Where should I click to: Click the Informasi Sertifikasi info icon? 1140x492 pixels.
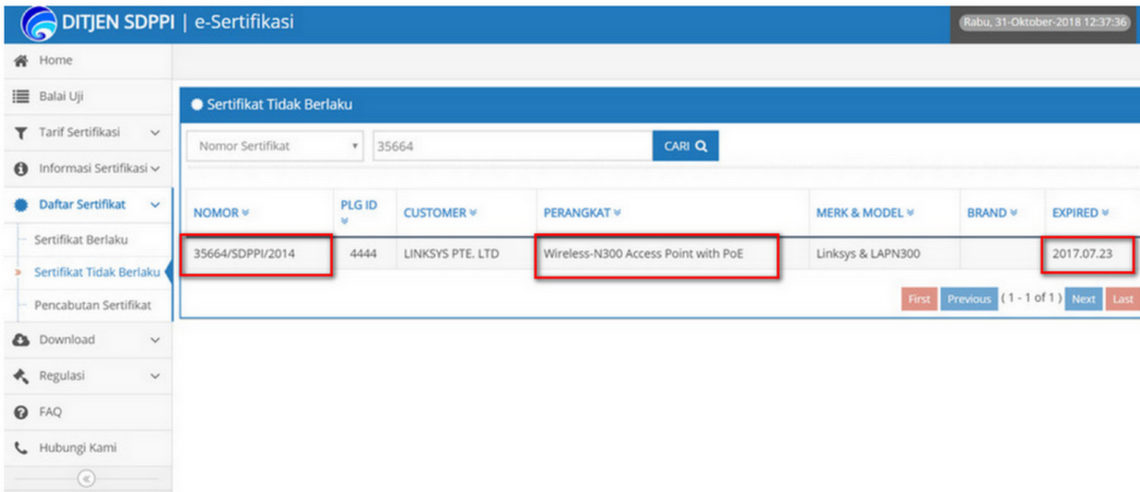click(19, 168)
